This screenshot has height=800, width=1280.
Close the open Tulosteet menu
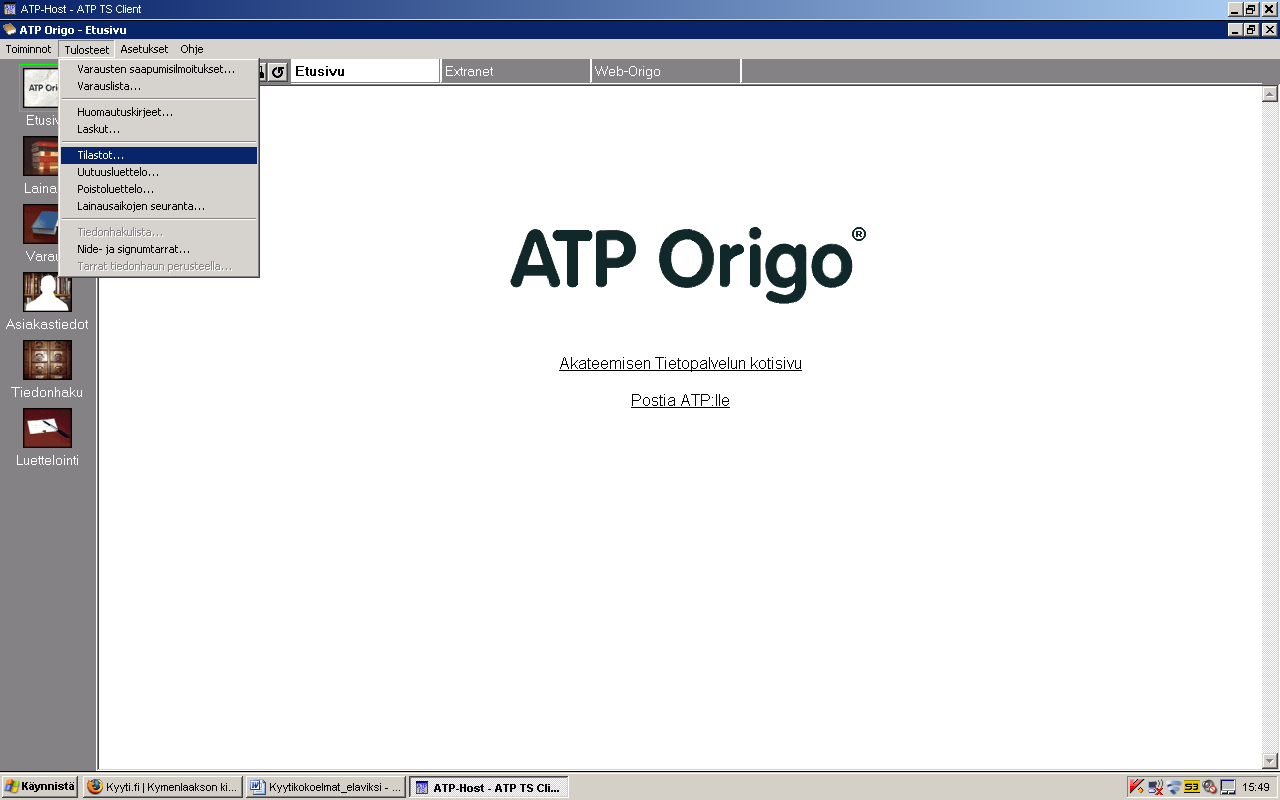point(87,49)
